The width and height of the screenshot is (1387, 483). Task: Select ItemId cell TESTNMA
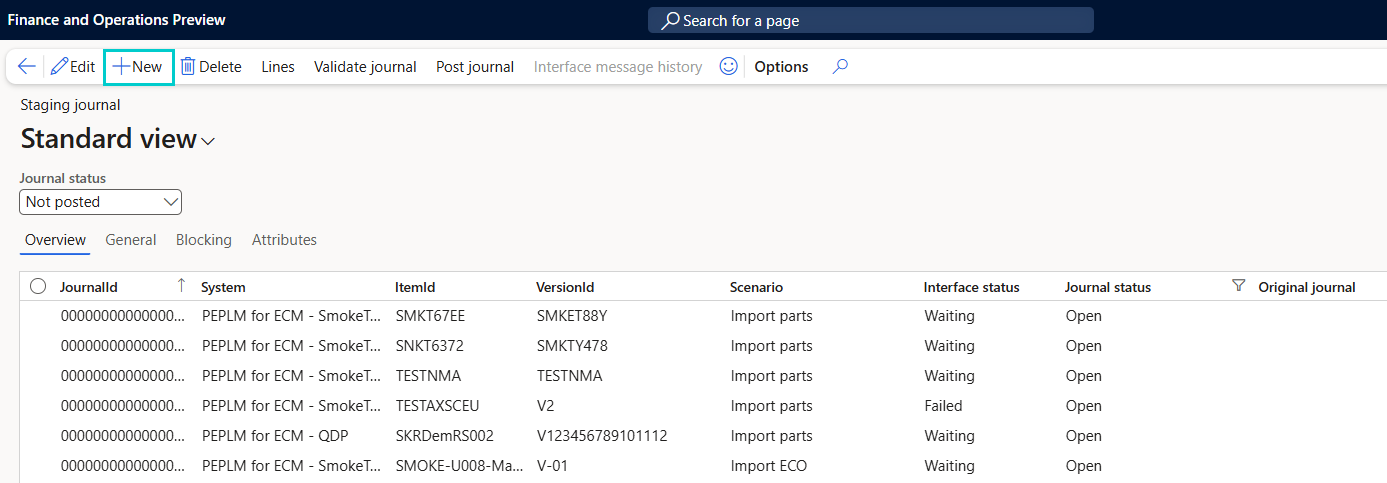(x=428, y=376)
